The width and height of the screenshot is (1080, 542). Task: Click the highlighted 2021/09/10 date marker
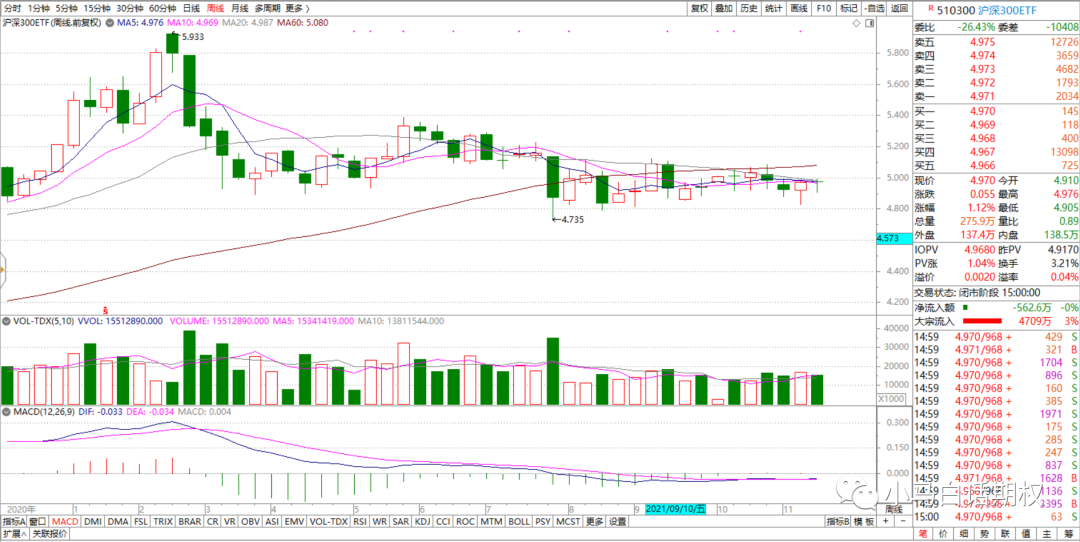[x=676, y=508]
